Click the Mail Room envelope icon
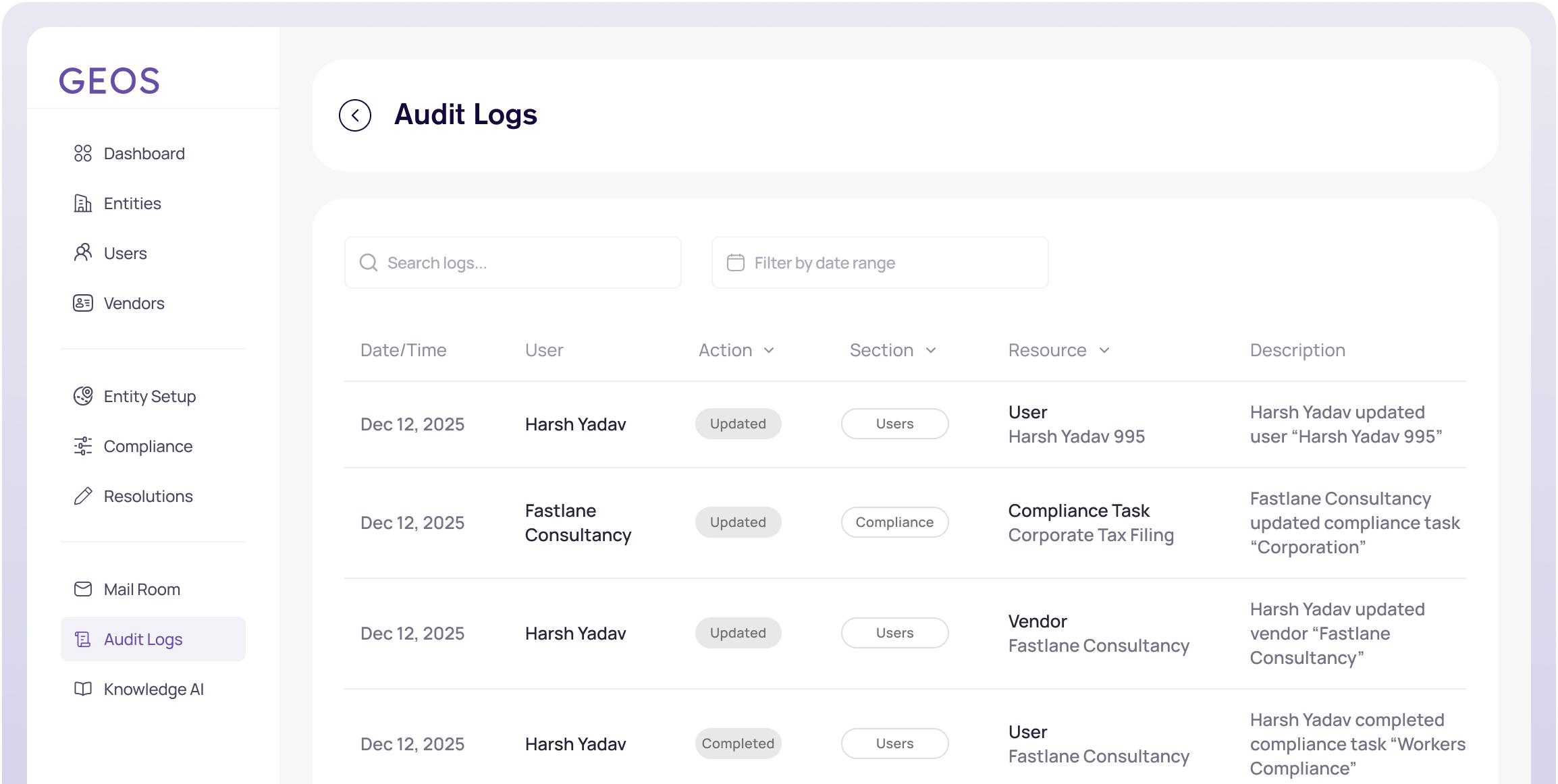The image size is (1558, 784). 83,589
